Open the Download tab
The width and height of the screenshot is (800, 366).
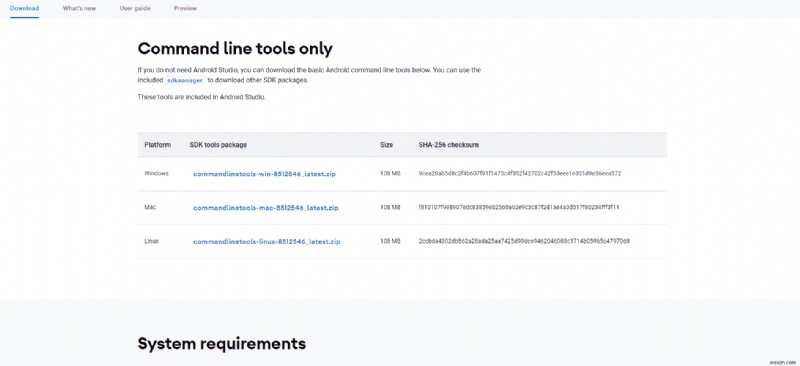24,8
